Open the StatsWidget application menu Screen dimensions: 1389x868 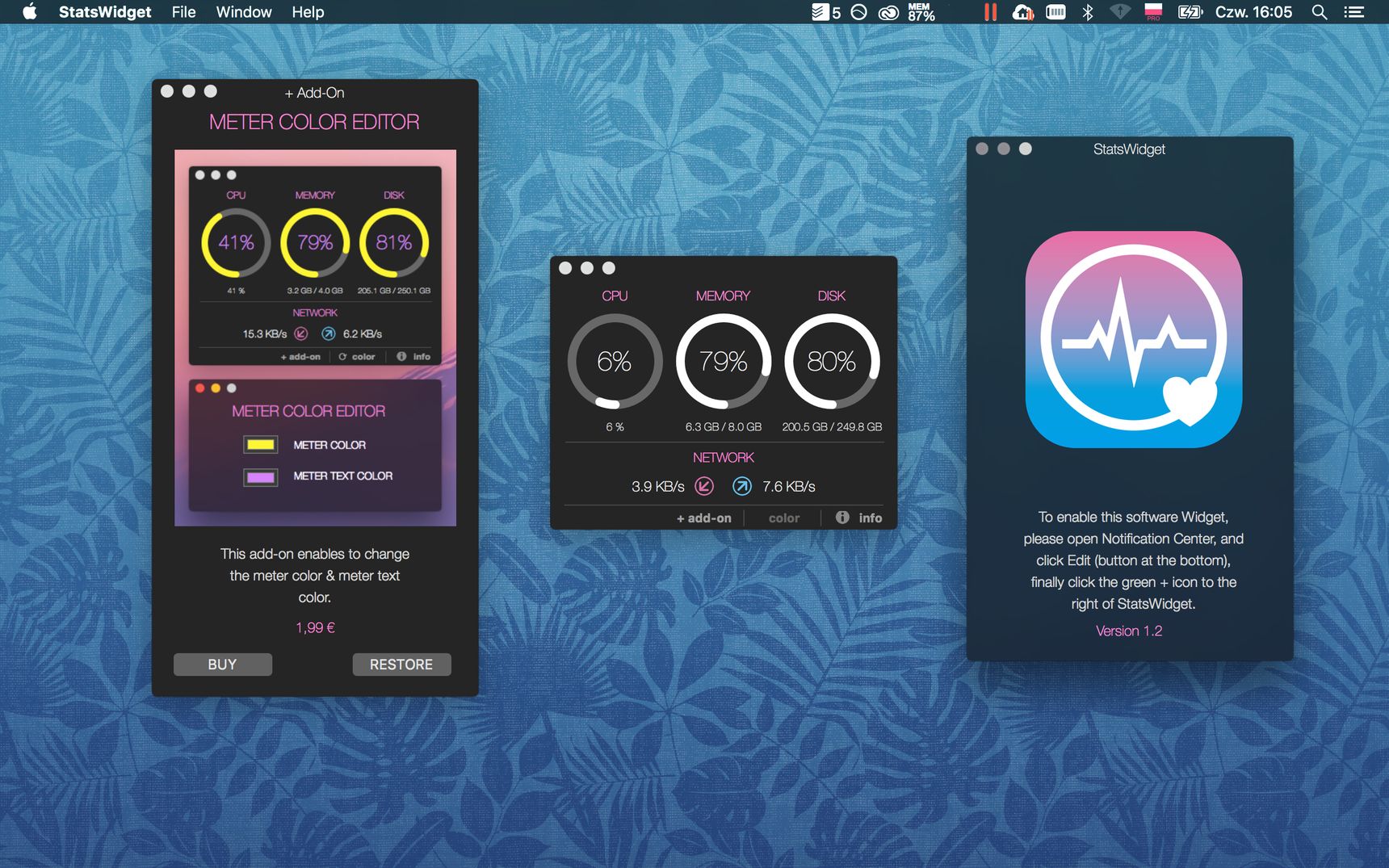pos(105,12)
